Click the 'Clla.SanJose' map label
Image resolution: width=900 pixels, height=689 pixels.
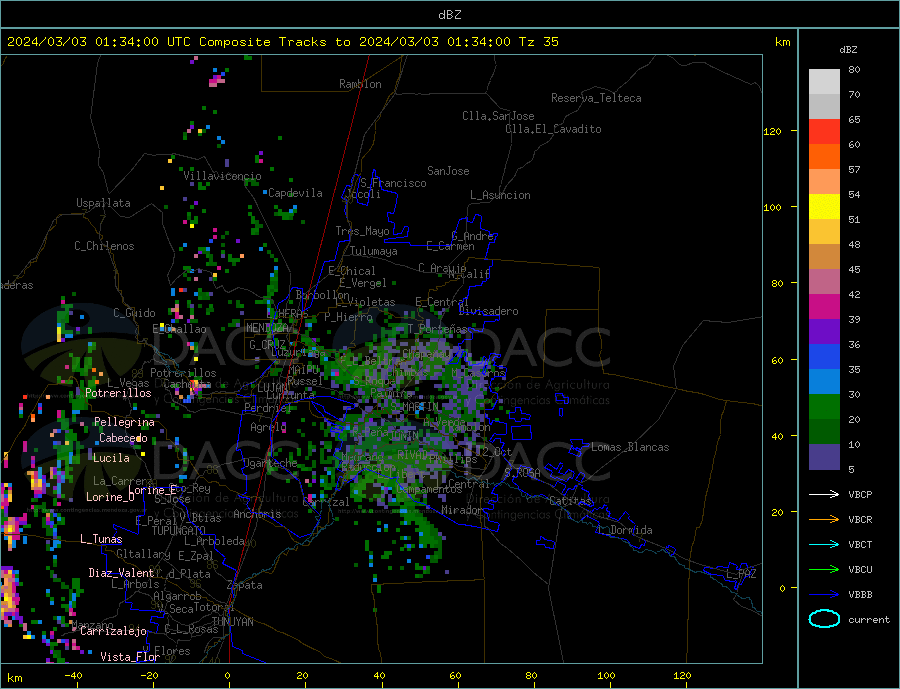coord(498,116)
